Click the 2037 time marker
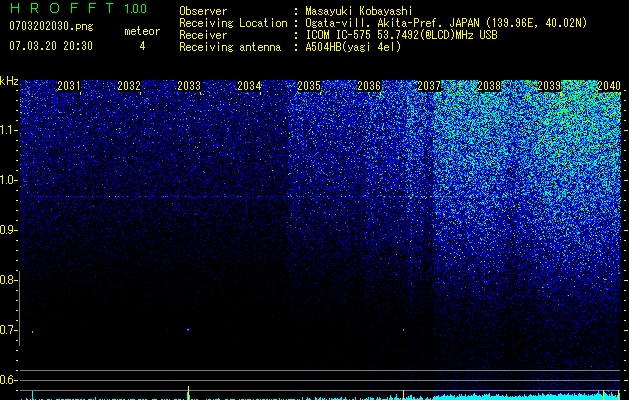 click(429, 86)
